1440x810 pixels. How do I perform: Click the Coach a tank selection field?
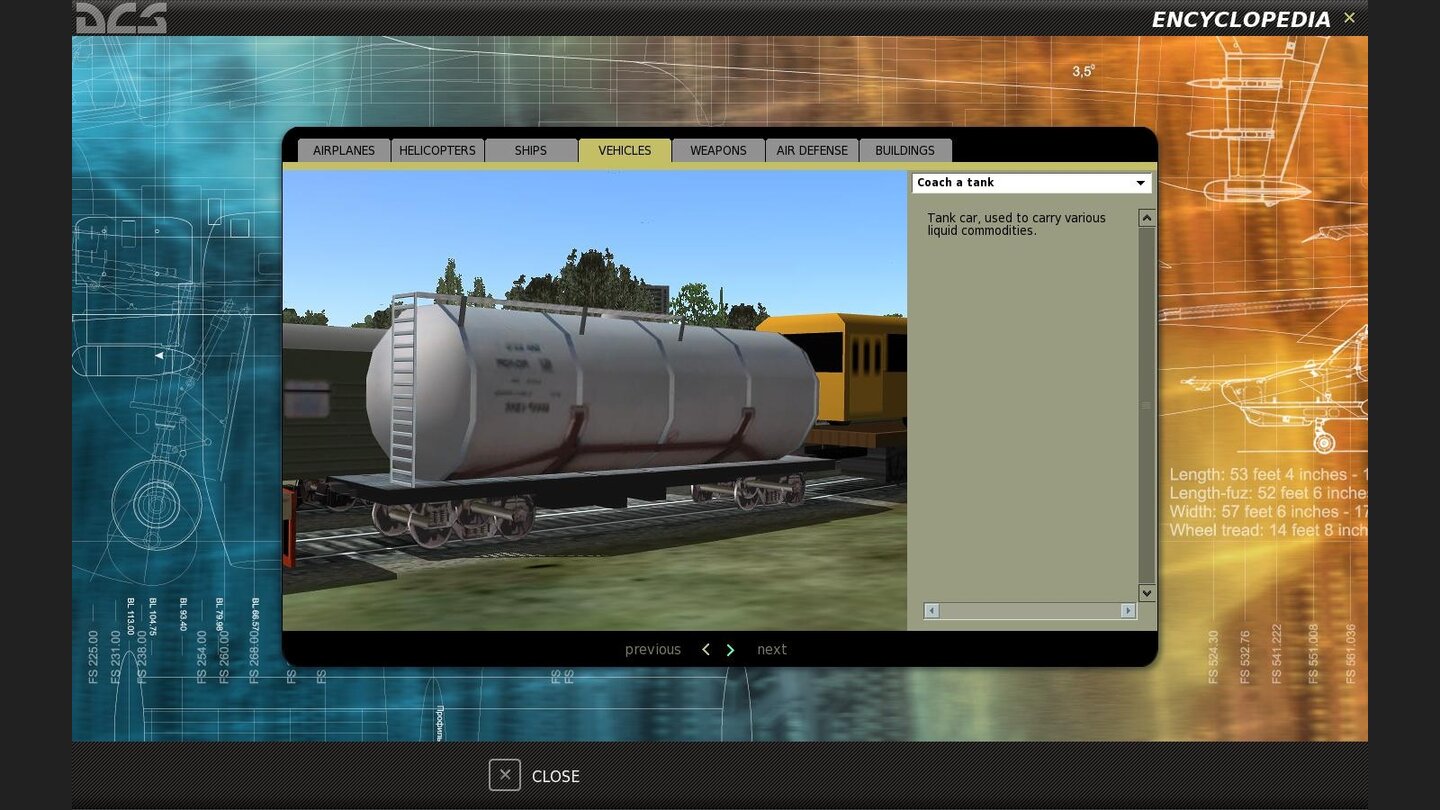pyautogui.click(x=1031, y=183)
